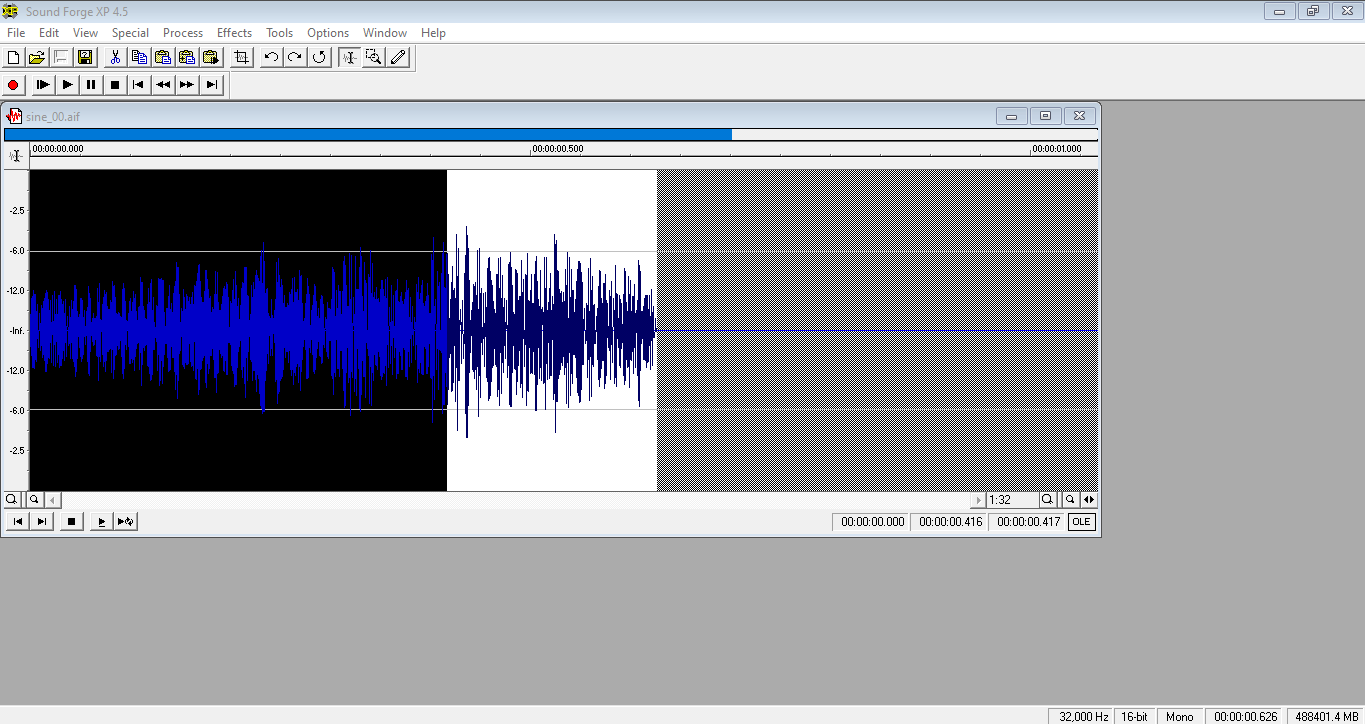Click the 00:00:00.500 time ruler mark

tap(558, 149)
